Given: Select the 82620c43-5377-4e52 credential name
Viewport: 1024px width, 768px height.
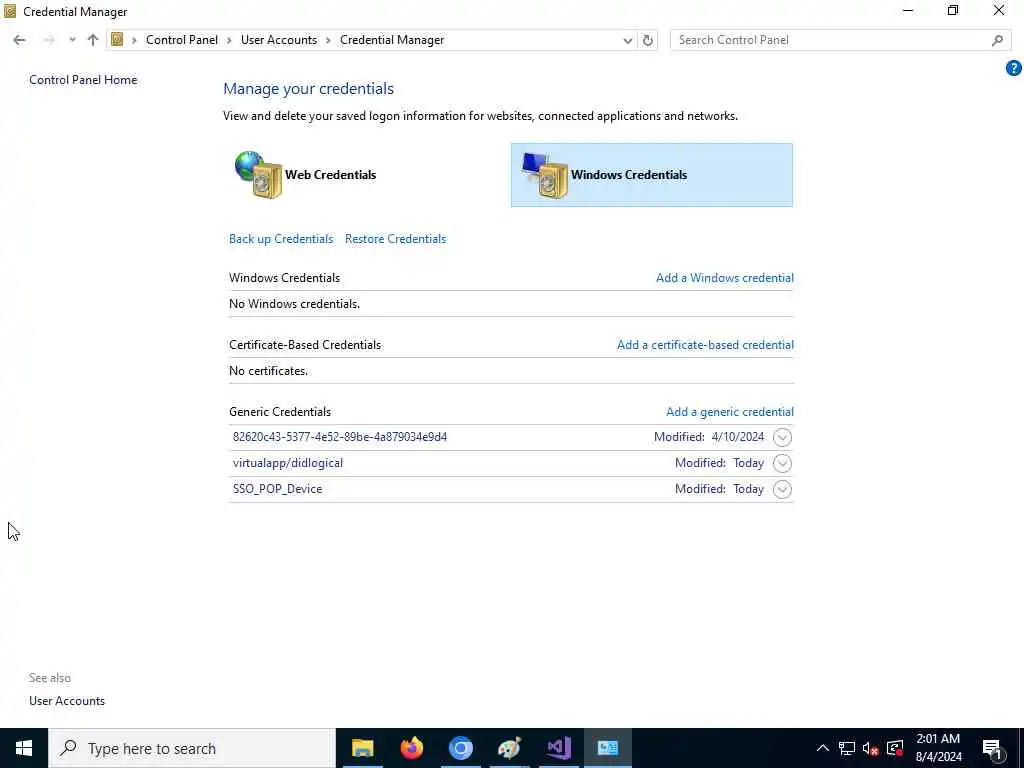Looking at the screenshot, I should [340, 437].
